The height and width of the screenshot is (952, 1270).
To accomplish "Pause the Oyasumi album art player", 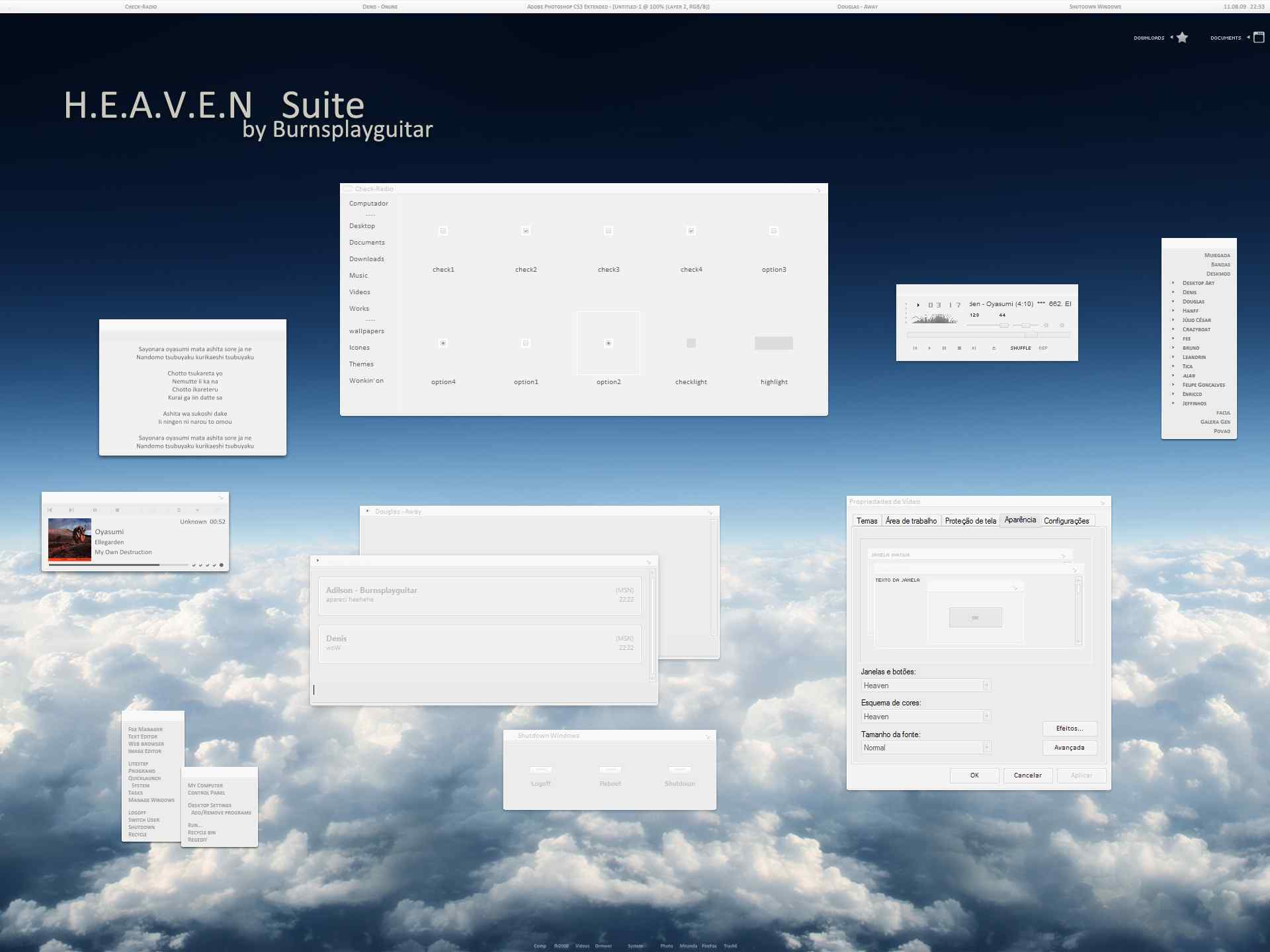I will click(95, 510).
